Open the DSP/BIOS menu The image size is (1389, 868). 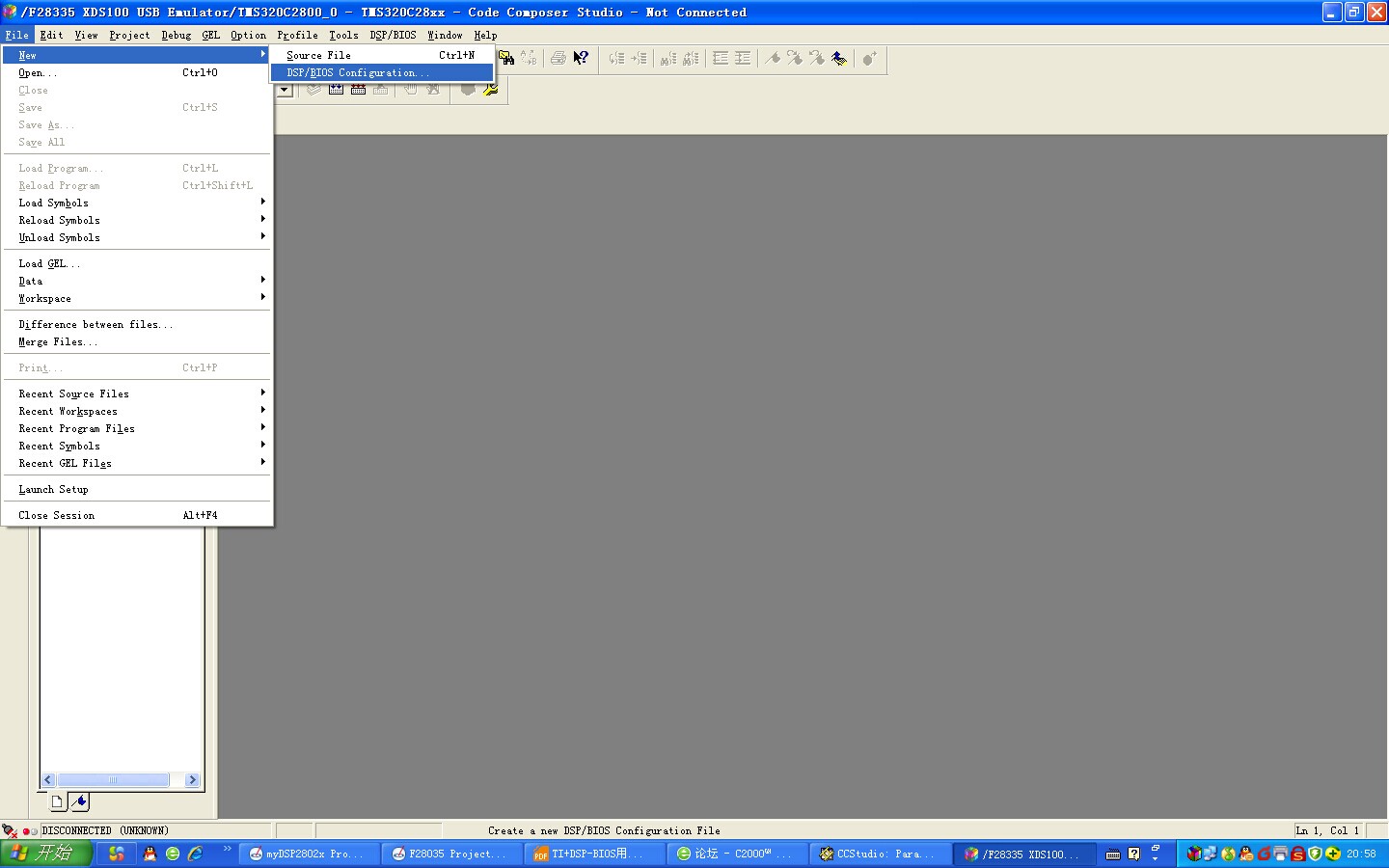(x=394, y=35)
